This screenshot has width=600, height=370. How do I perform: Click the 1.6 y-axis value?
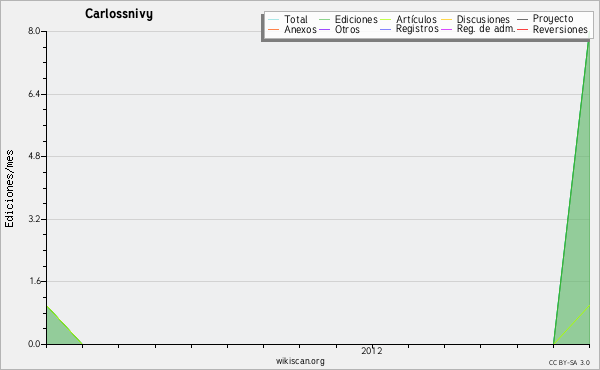(x=34, y=281)
